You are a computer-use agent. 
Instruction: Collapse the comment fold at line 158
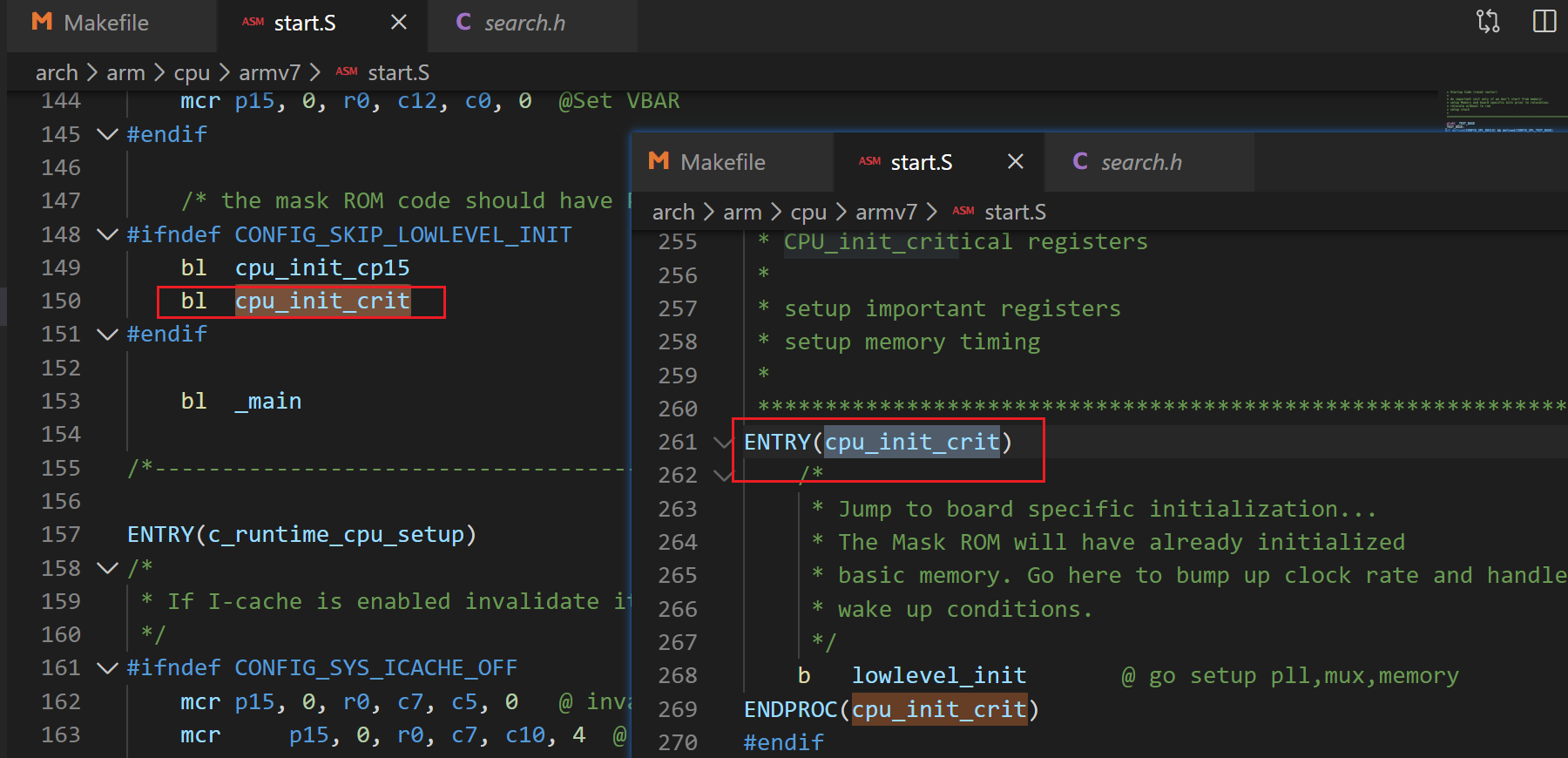(107, 568)
